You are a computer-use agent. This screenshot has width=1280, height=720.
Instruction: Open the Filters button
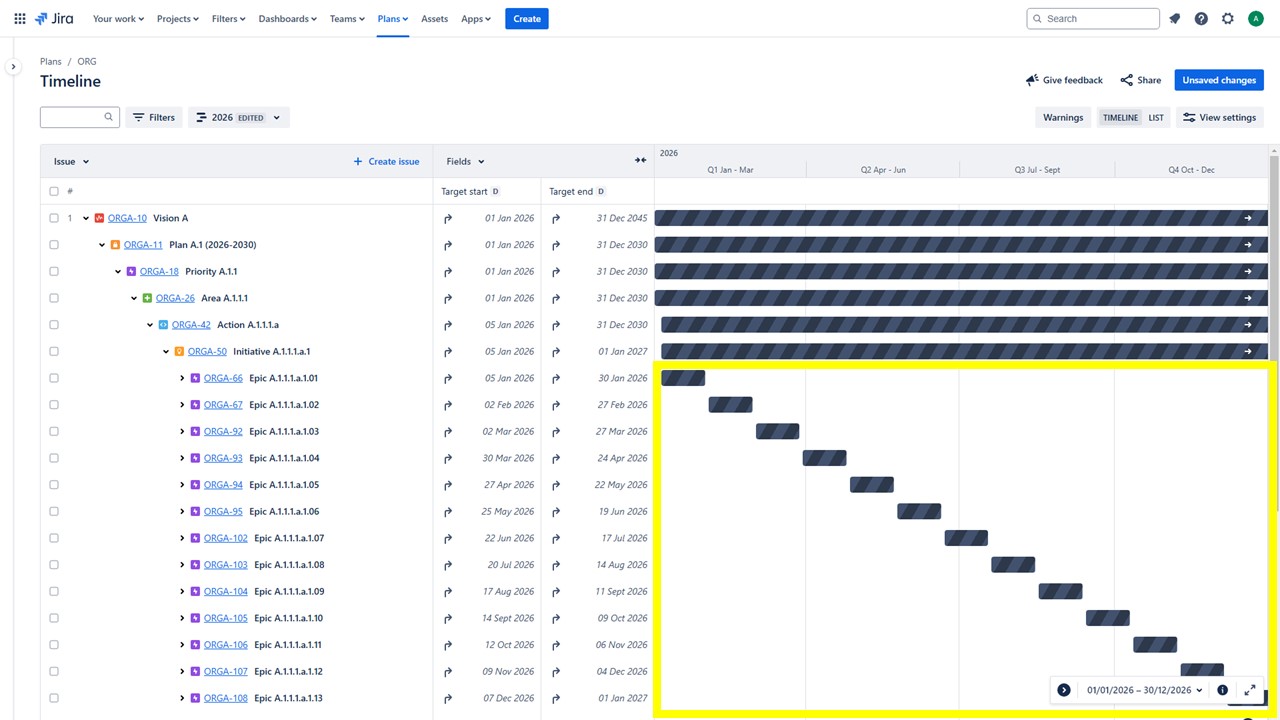154,117
